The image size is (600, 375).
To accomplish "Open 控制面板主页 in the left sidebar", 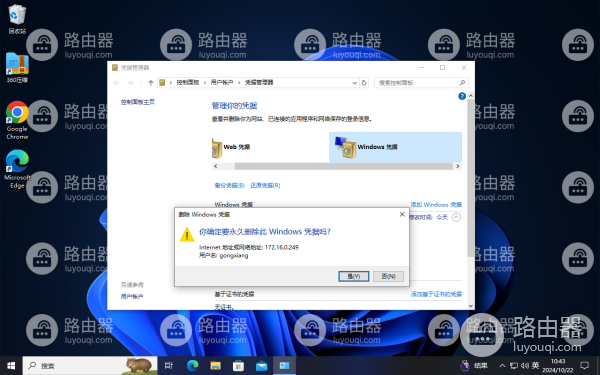I will pos(138,102).
